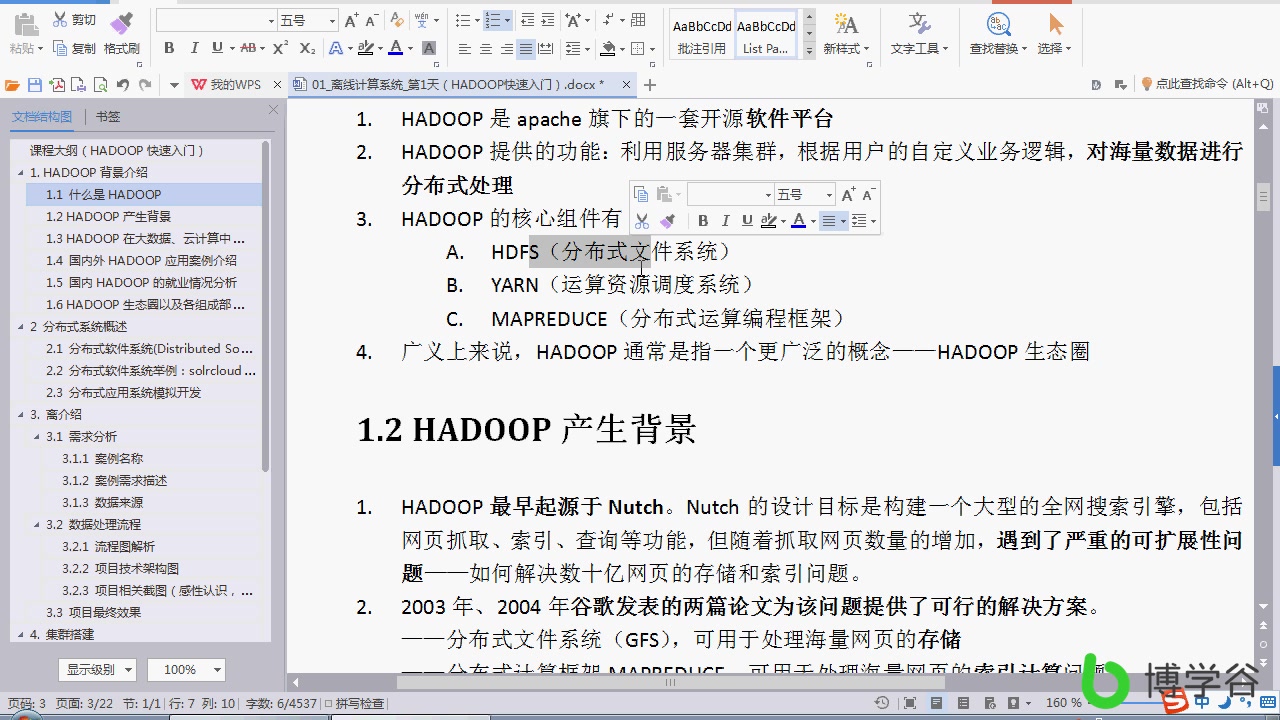Open the numbered list dropdown arrow
Screen dimensions: 1280x720
(507, 20)
